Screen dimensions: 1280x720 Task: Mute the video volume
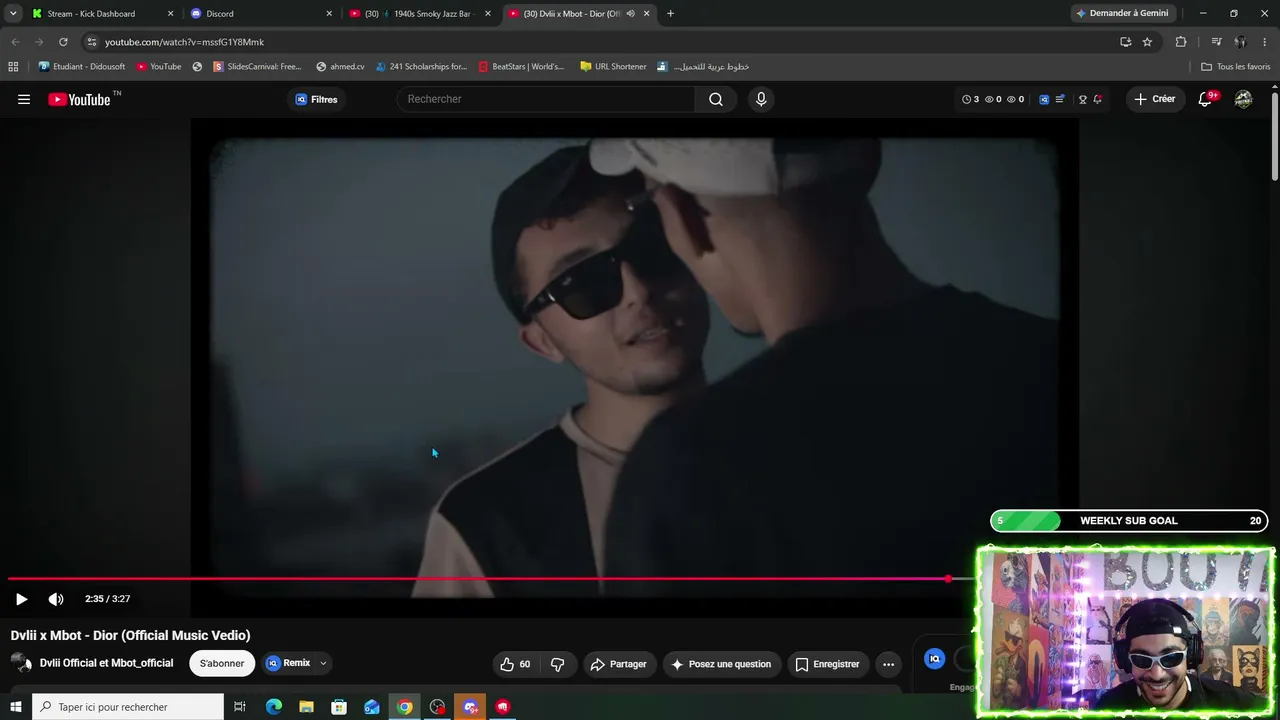point(56,599)
